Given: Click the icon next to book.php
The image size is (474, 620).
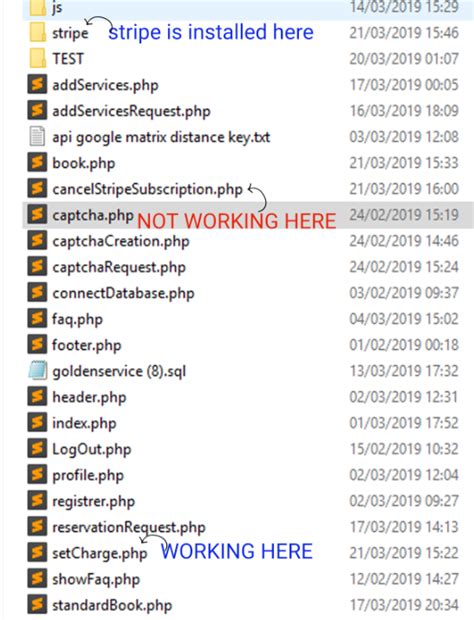Looking at the screenshot, I should pyautogui.click(x=37, y=163).
